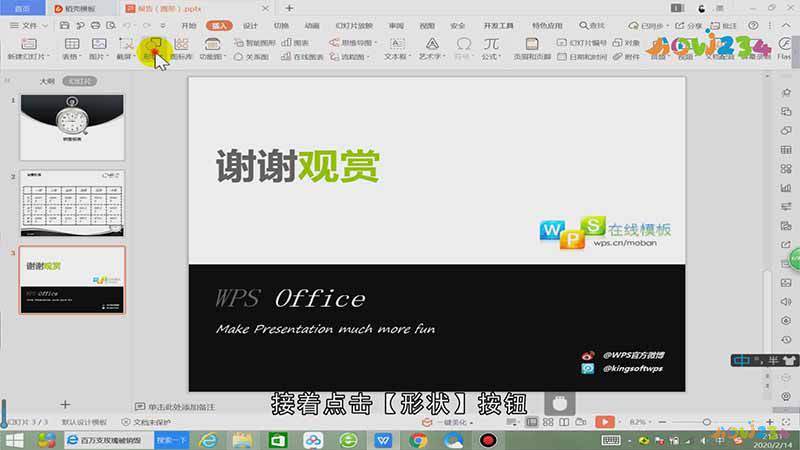Open Chrome from the Windows taskbar
This screenshot has width=800, height=450.
coord(418,440)
